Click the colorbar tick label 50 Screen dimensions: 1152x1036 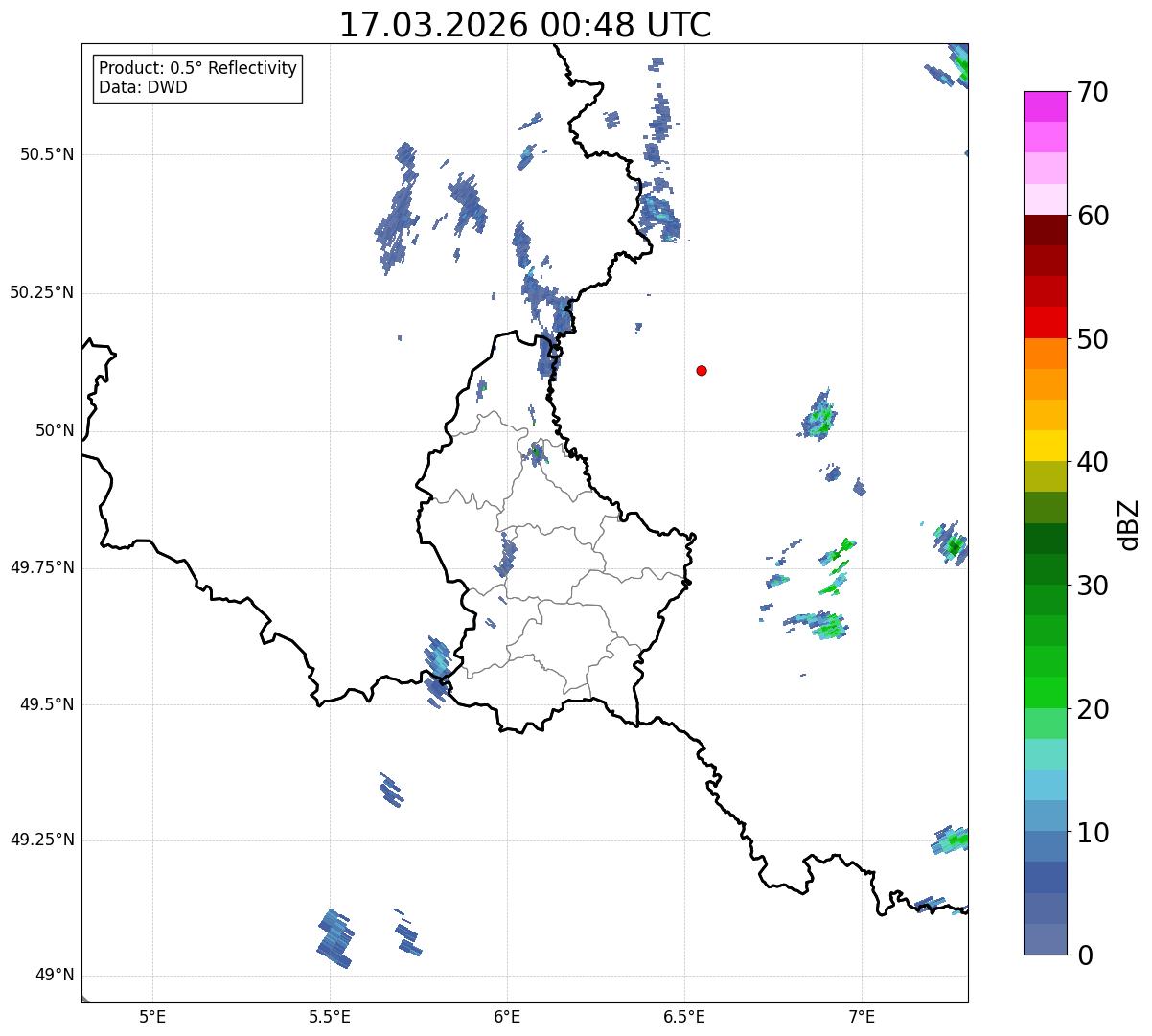[1093, 339]
